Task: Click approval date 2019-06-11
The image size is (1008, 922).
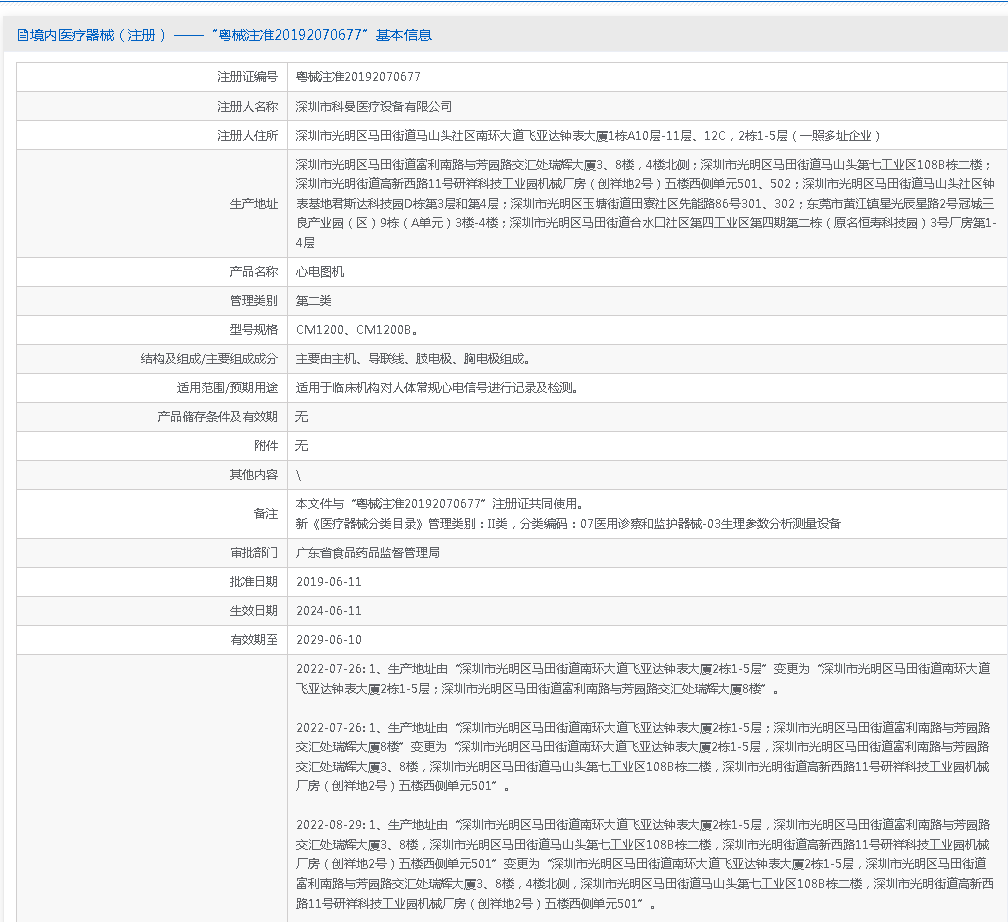Action: [x=329, y=582]
